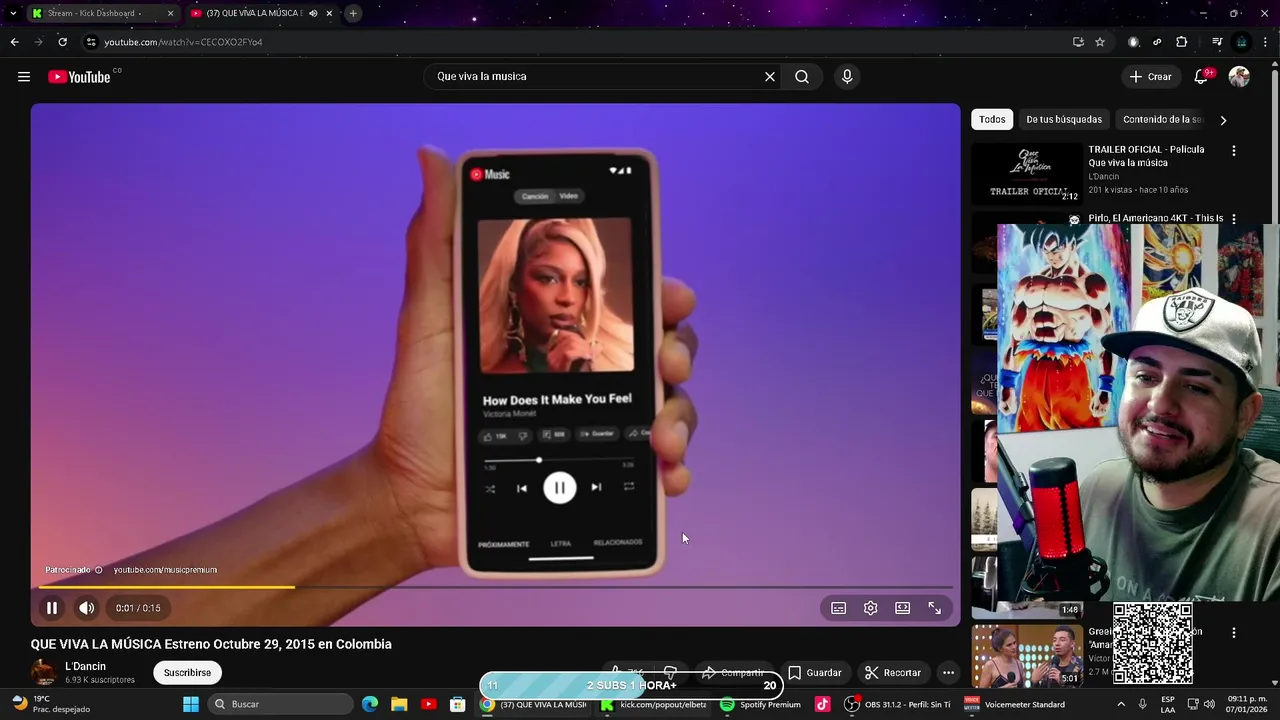Click the L'Dancin channel avatar
Image resolution: width=1280 pixels, height=720 pixels.
[43, 673]
